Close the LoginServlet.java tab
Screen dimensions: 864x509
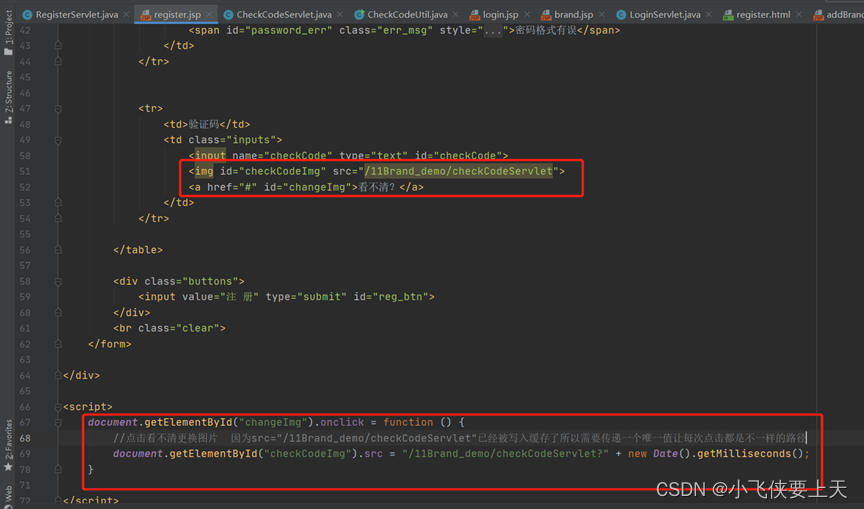point(709,14)
